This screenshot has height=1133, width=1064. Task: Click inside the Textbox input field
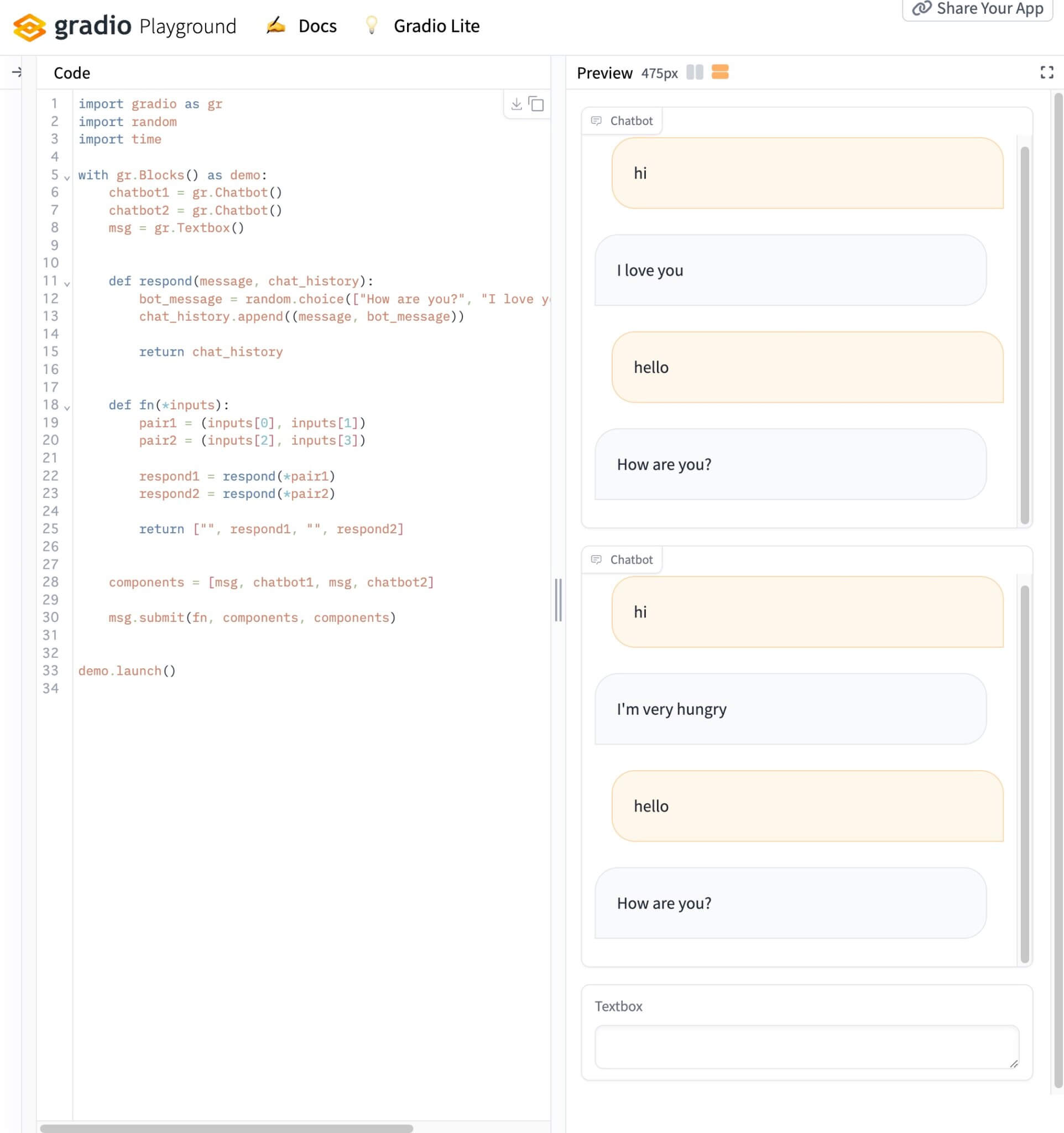tap(806, 1047)
